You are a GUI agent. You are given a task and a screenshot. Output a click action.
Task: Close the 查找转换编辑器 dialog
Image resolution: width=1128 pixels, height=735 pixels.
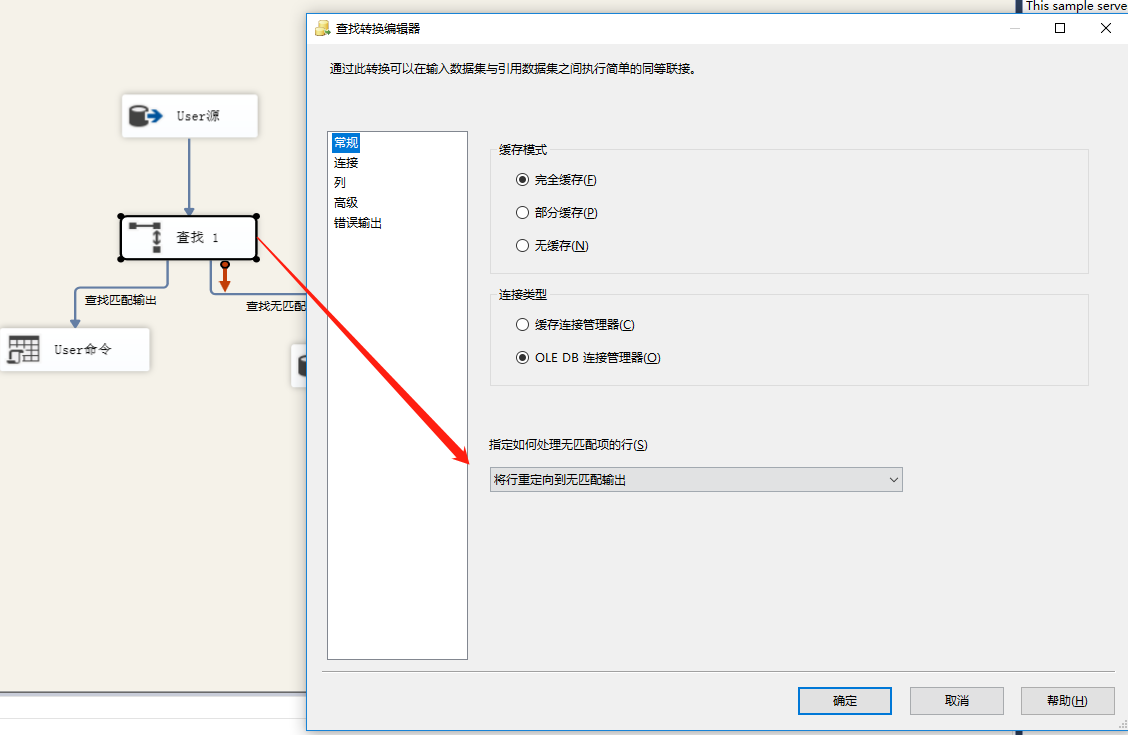1106,28
